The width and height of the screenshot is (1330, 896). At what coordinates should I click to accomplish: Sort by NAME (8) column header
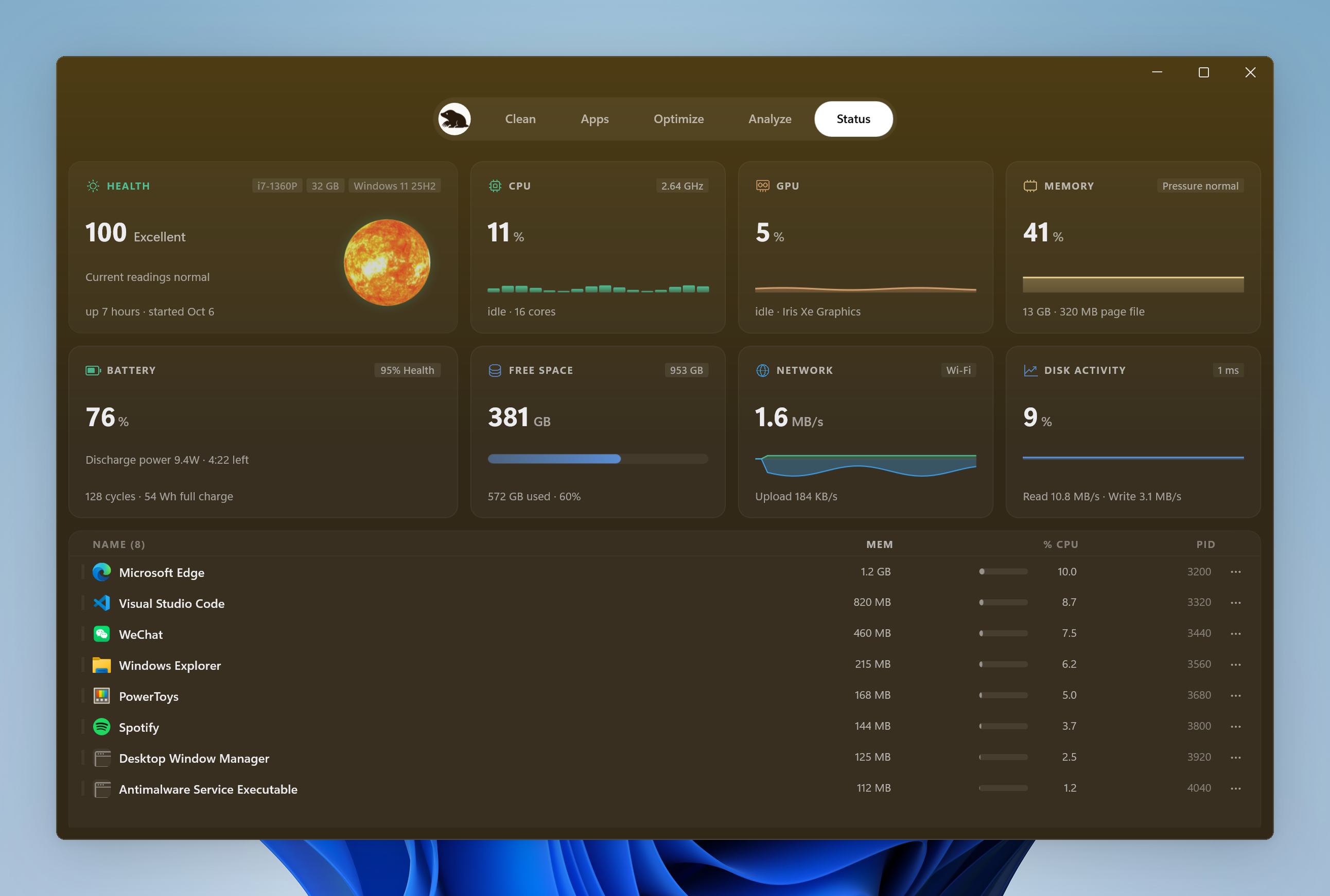click(x=119, y=544)
